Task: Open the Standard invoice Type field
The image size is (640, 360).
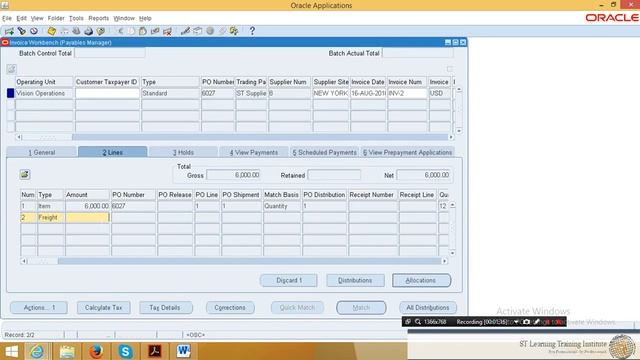Action: tap(171, 93)
